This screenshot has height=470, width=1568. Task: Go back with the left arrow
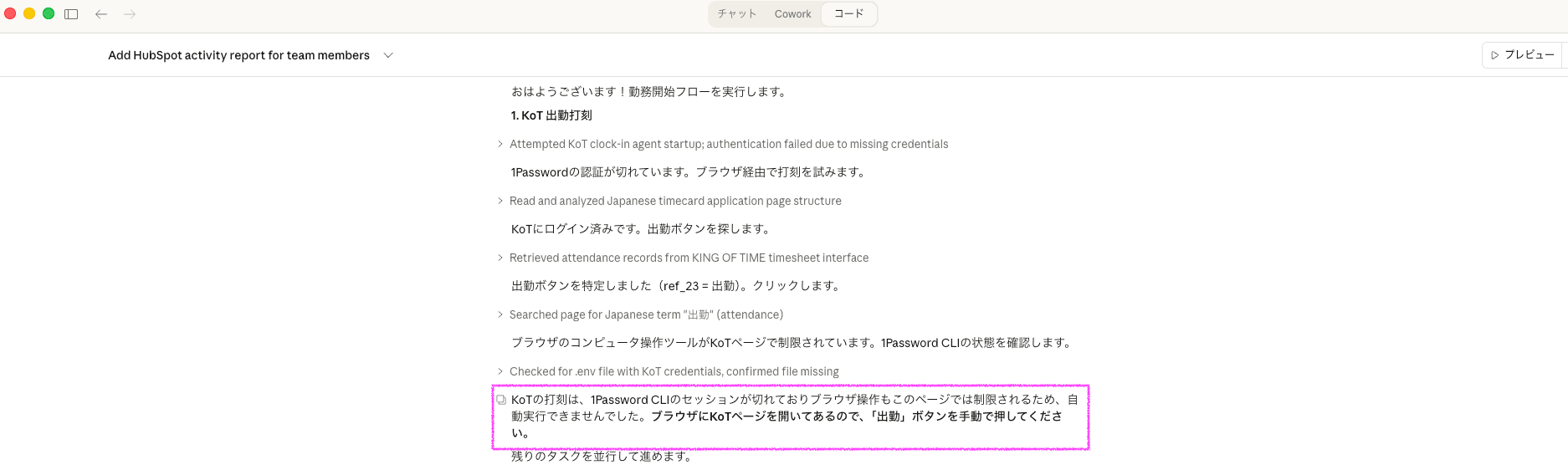coord(101,14)
